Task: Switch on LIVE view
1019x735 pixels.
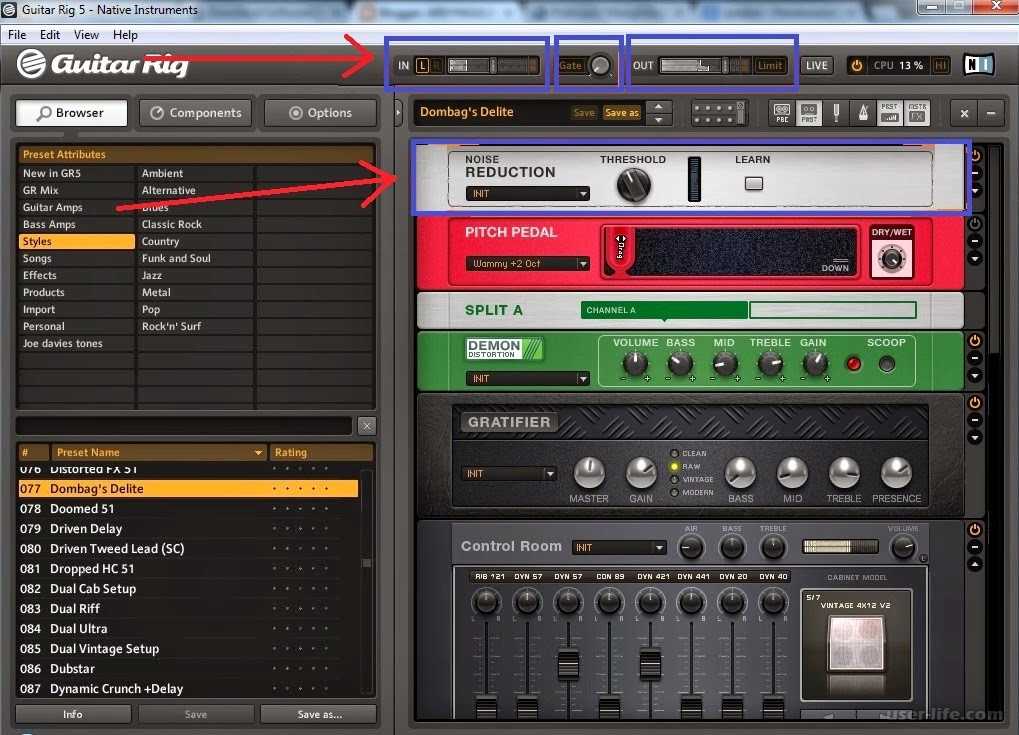Action: pos(816,65)
